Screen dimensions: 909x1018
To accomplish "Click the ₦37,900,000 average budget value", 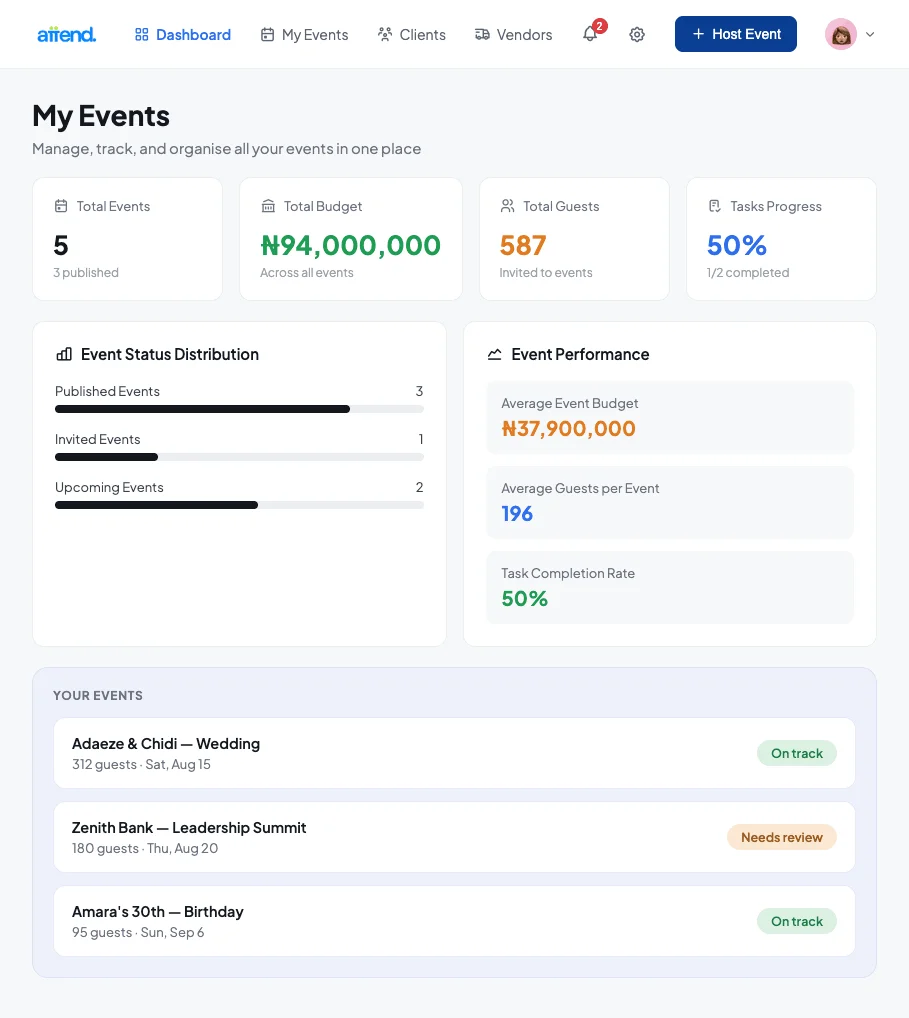I will [x=569, y=428].
